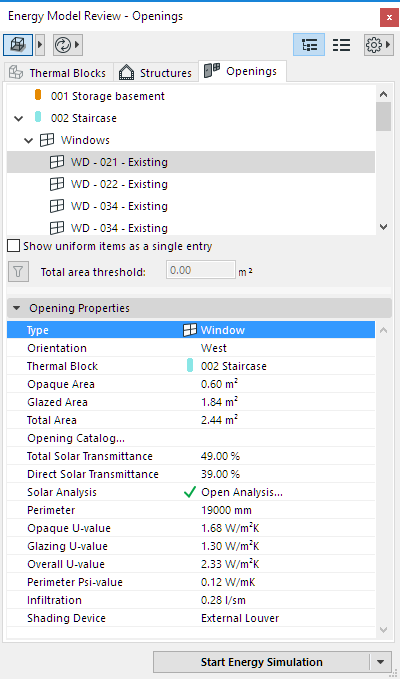Click Direct Solar Transmittance value 39.00 %
Screen dimensions: 400x679
(x=220, y=474)
